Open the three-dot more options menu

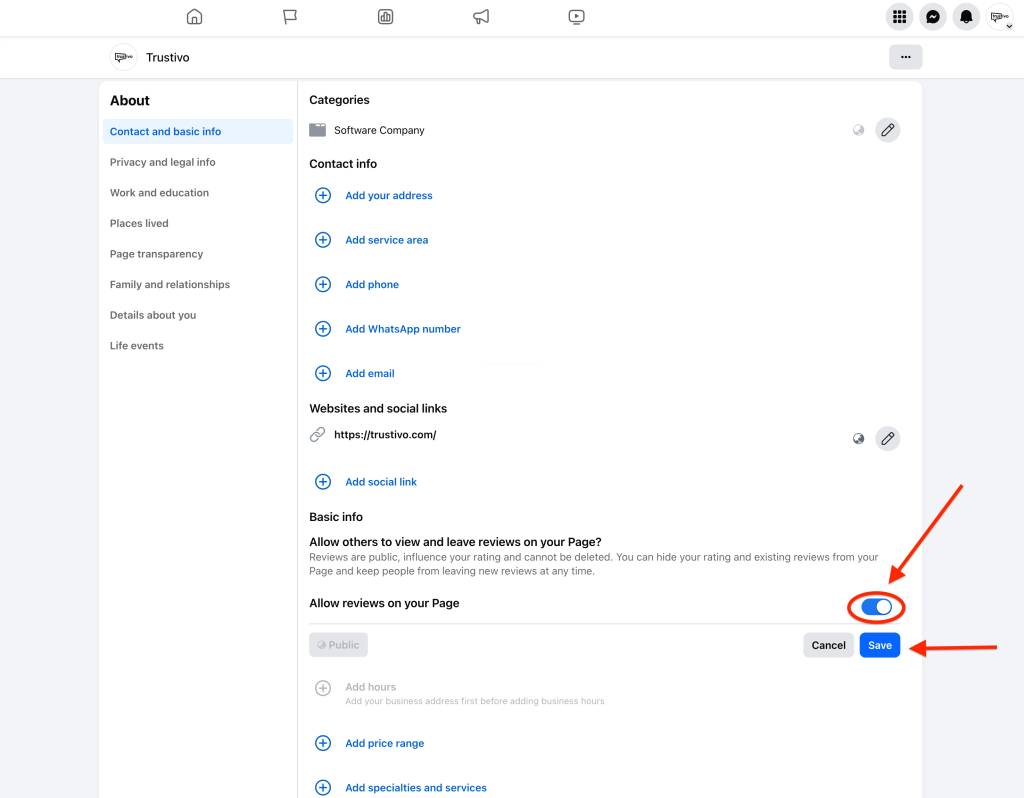click(x=905, y=57)
